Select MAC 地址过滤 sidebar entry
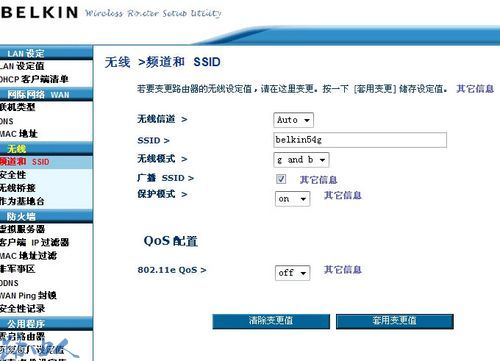500x361 pixels. 28,256
